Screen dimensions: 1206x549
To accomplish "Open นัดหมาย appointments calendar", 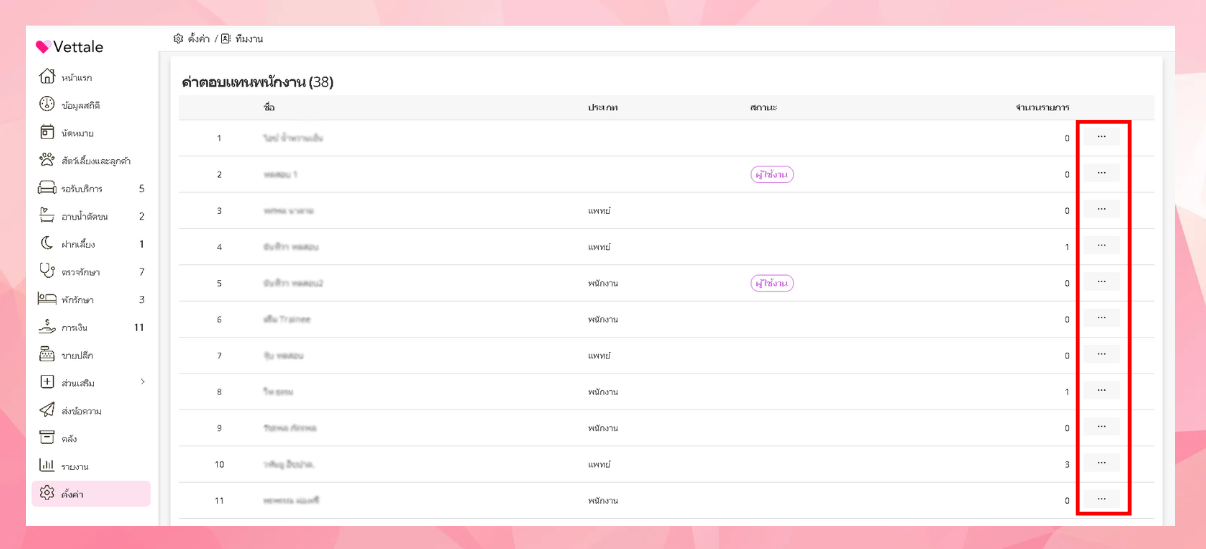I will (91, 133).
